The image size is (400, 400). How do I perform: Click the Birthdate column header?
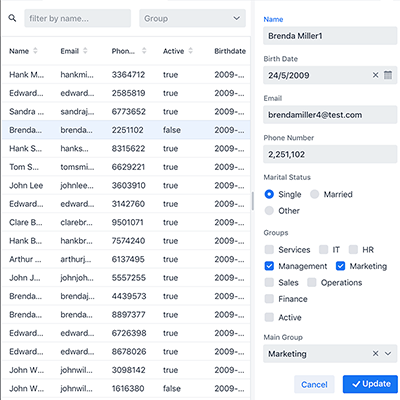230,51
